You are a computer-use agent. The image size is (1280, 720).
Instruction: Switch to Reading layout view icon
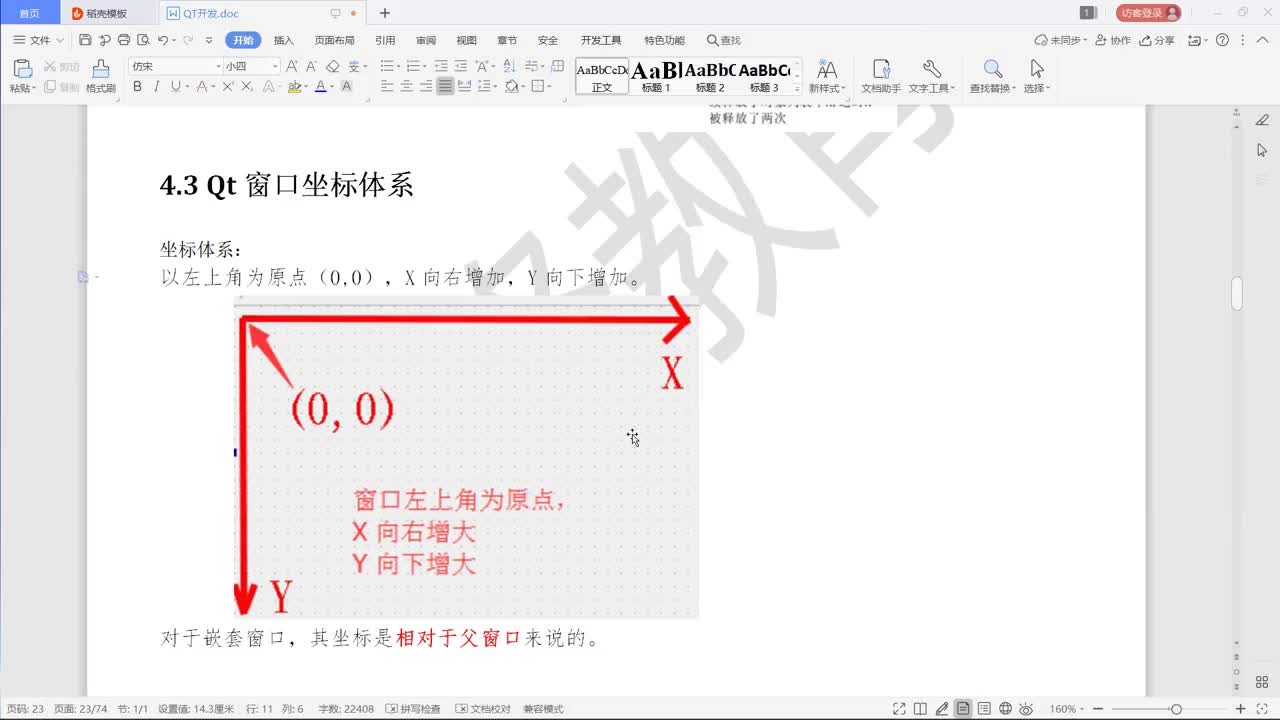920,709
